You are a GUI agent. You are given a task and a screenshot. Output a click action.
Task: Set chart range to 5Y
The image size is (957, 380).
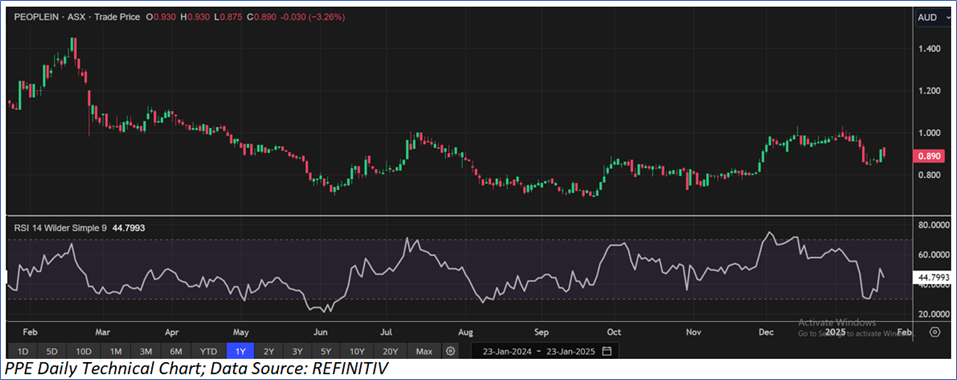[327, 351]
